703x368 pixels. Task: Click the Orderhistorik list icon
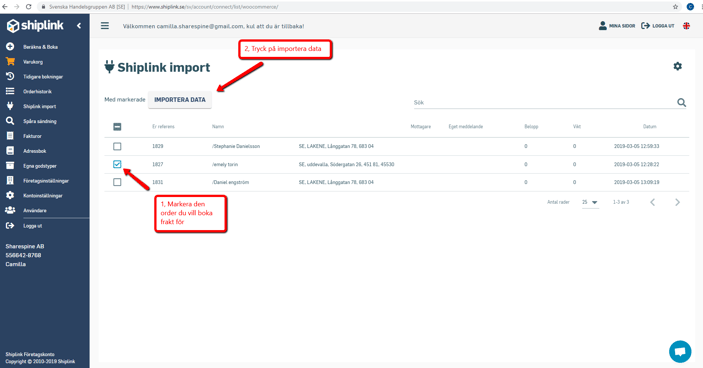[10, 91]
